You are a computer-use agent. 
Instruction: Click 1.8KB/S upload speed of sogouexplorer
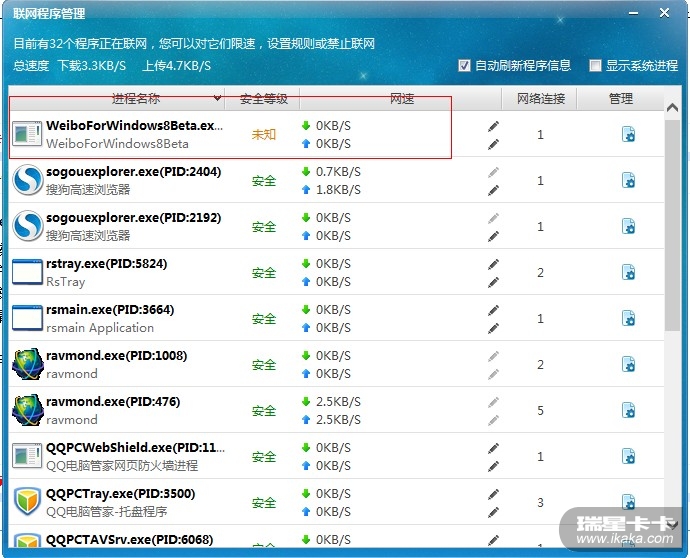[x=338, y=190]
